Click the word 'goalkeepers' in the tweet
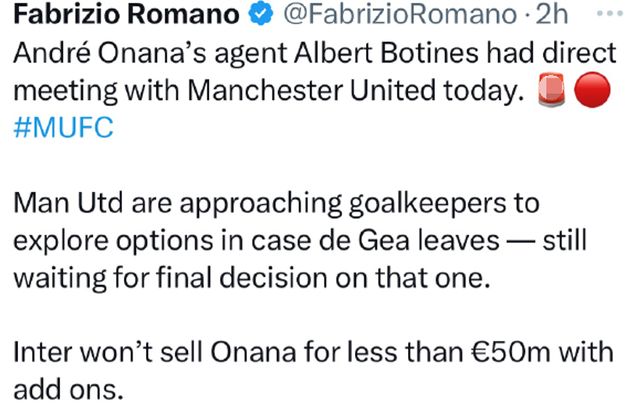Viewport: 640px width, 408px height. (x=427, y=204)
